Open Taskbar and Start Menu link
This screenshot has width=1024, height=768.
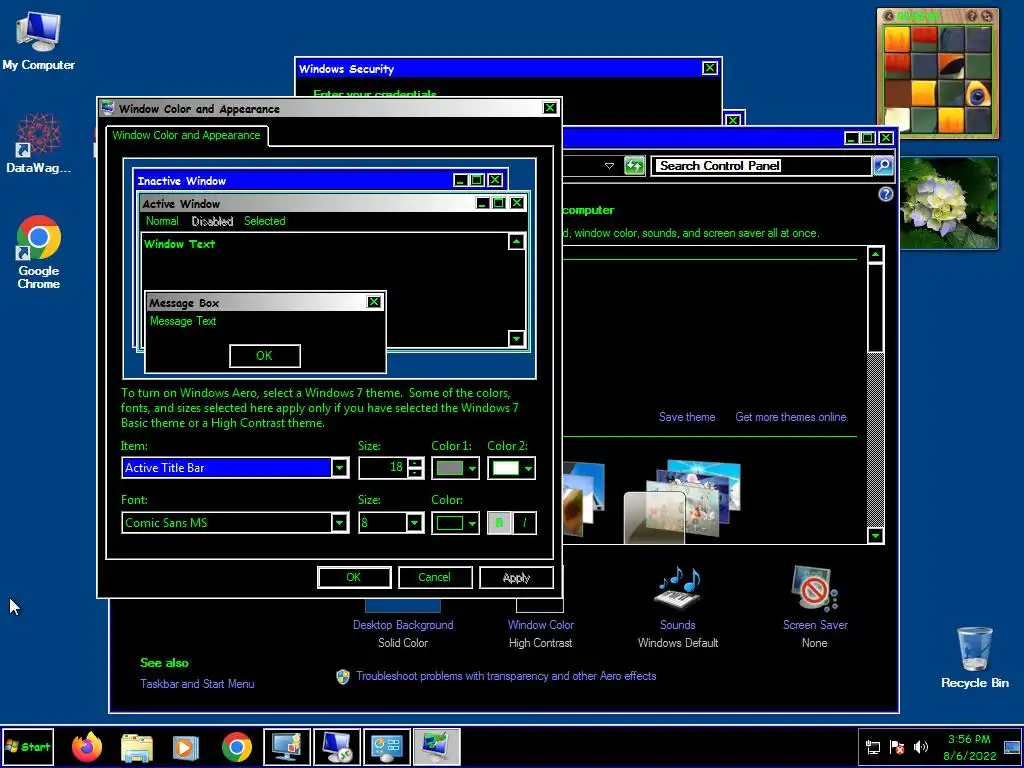pos(197,684)
